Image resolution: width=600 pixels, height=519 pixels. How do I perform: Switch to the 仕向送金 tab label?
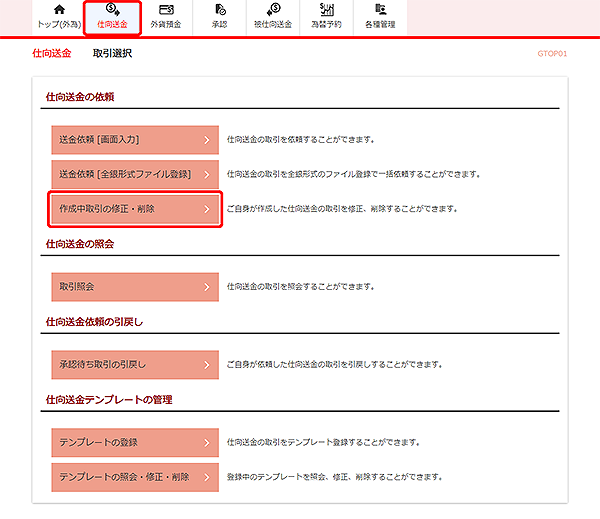[x=112, y=24]
